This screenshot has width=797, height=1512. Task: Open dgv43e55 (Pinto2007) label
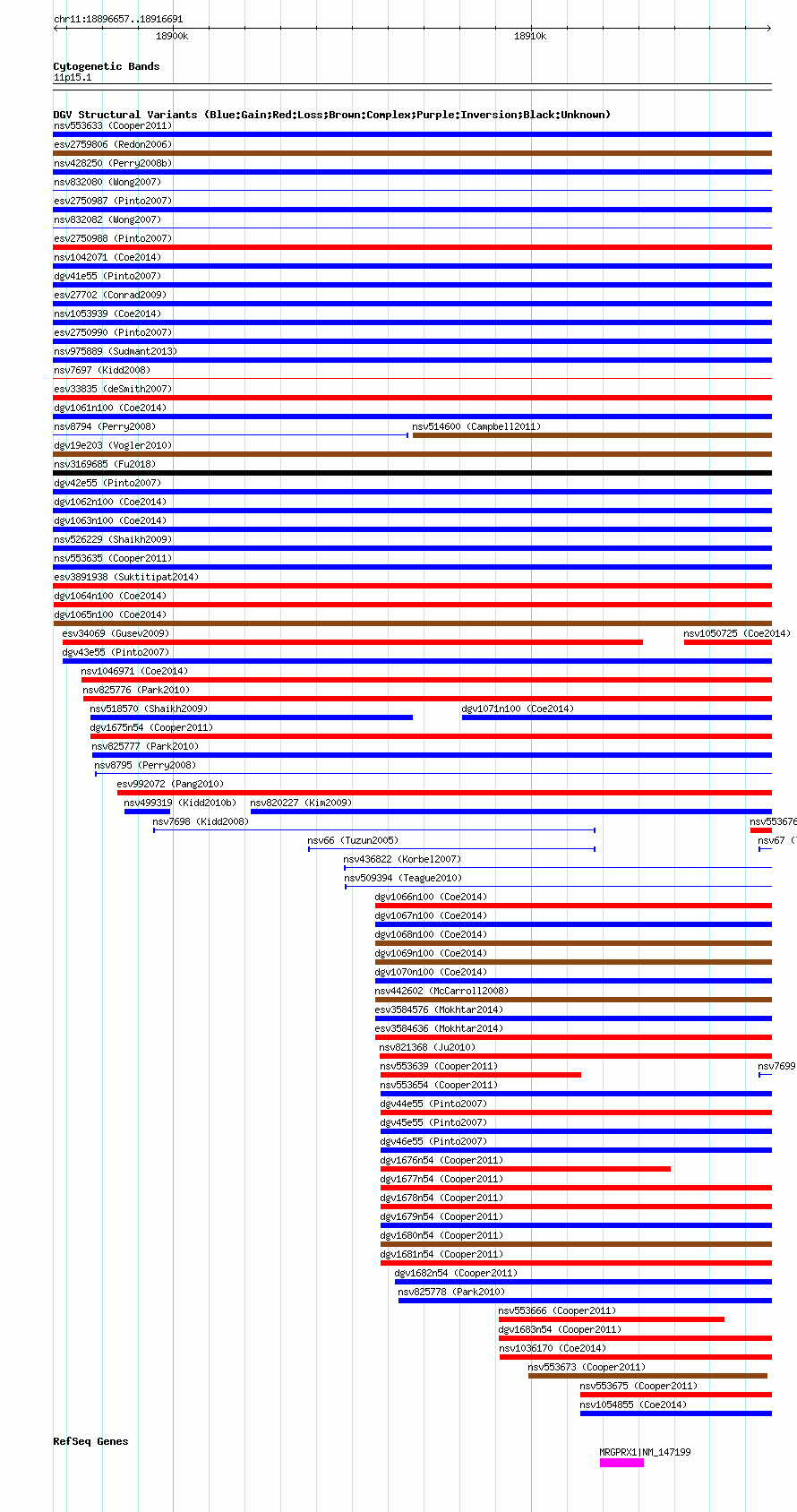pyautogui.click(x=116, y=652)
